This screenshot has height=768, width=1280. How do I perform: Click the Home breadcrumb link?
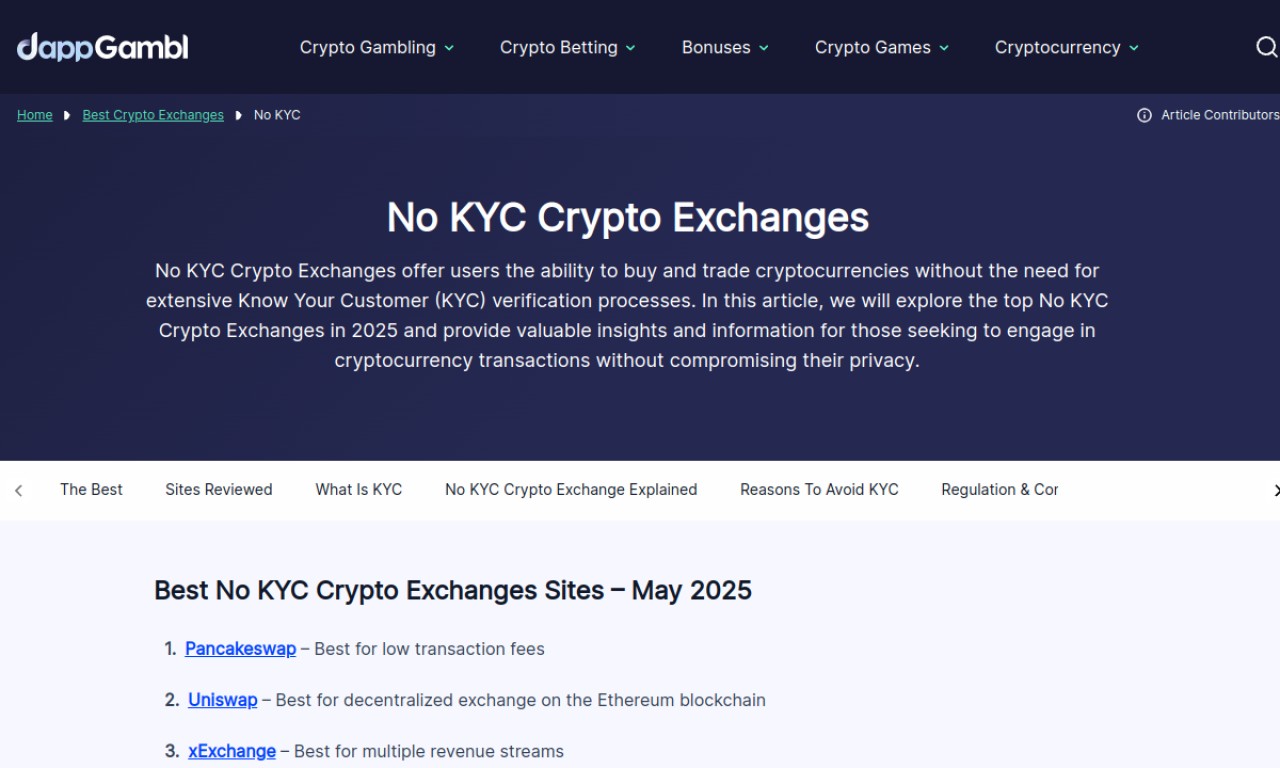click(35, 115)
